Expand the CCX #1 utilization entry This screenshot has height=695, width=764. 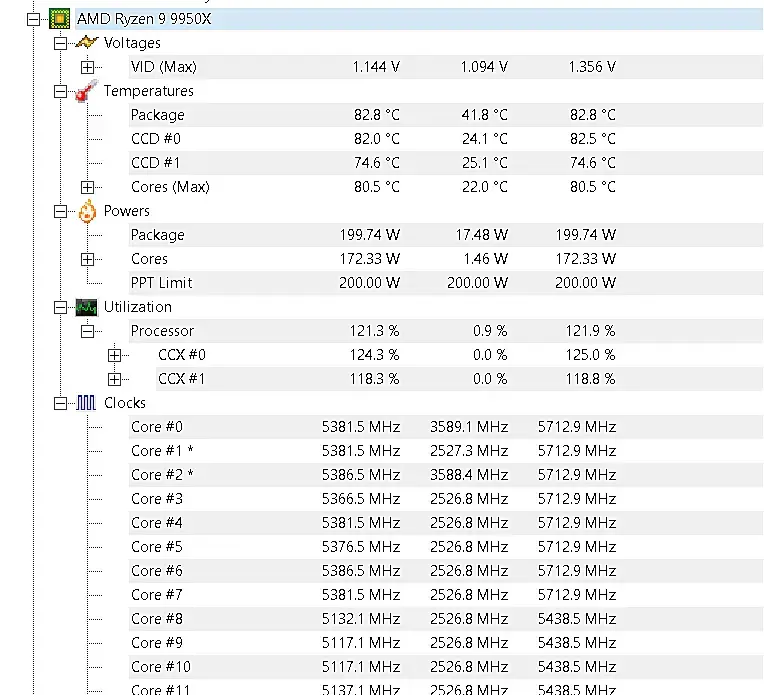click(x=115, y=379)
